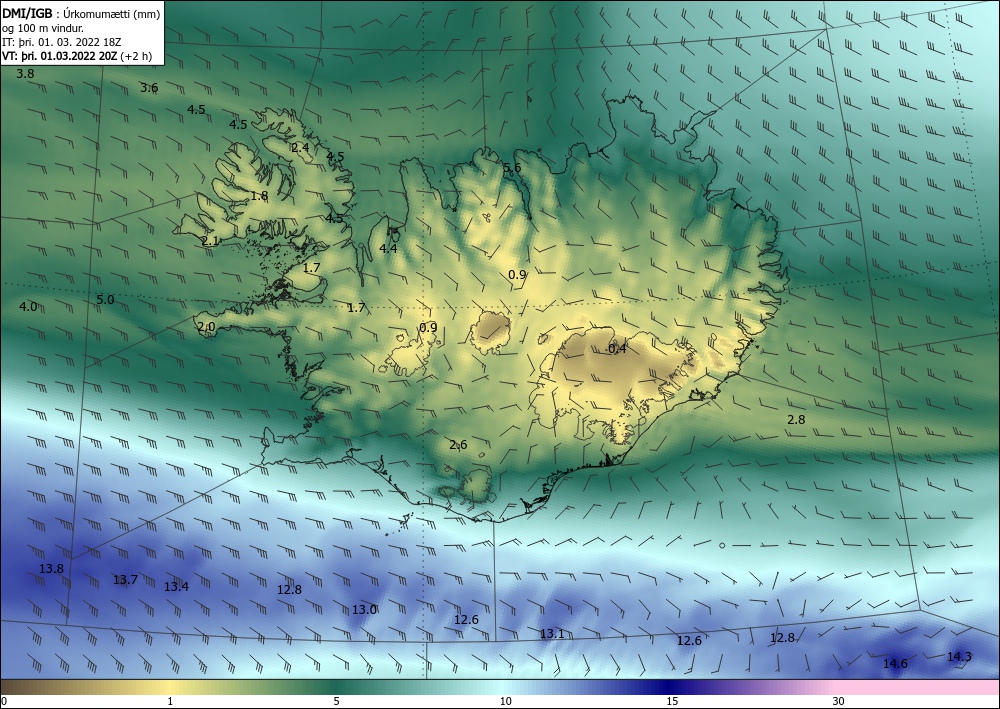Click the initial time "IT: þri. 01. 03. 2022 18Z"

click(x=62, y=42)
